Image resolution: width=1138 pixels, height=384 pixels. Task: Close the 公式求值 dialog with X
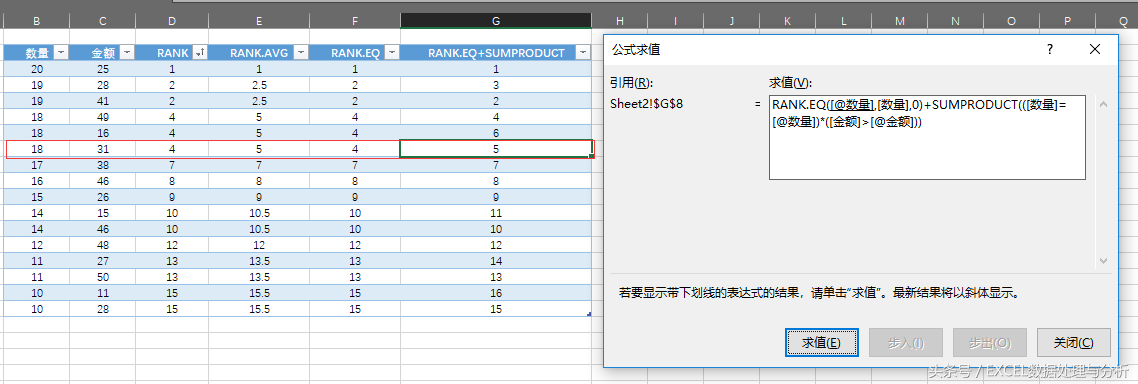(x=1095, y=49)
